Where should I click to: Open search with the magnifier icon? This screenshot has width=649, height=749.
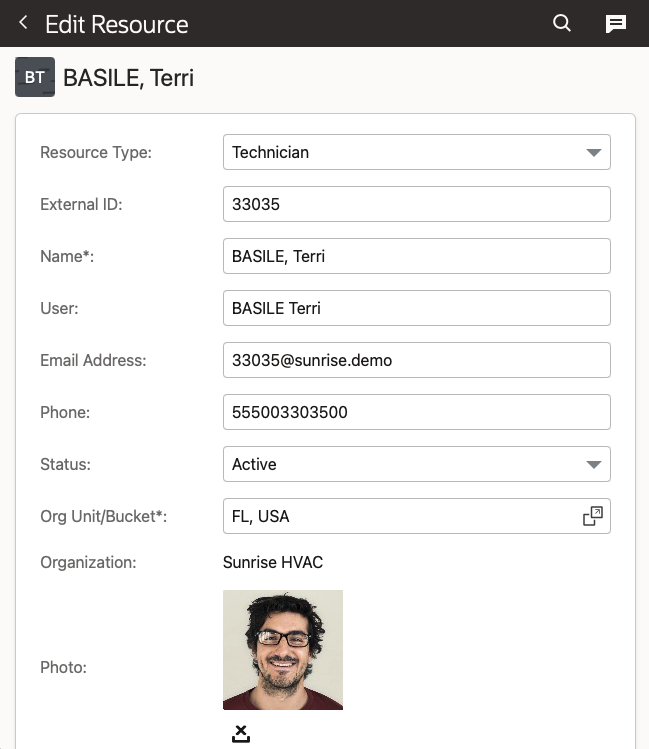click(562, 23)
